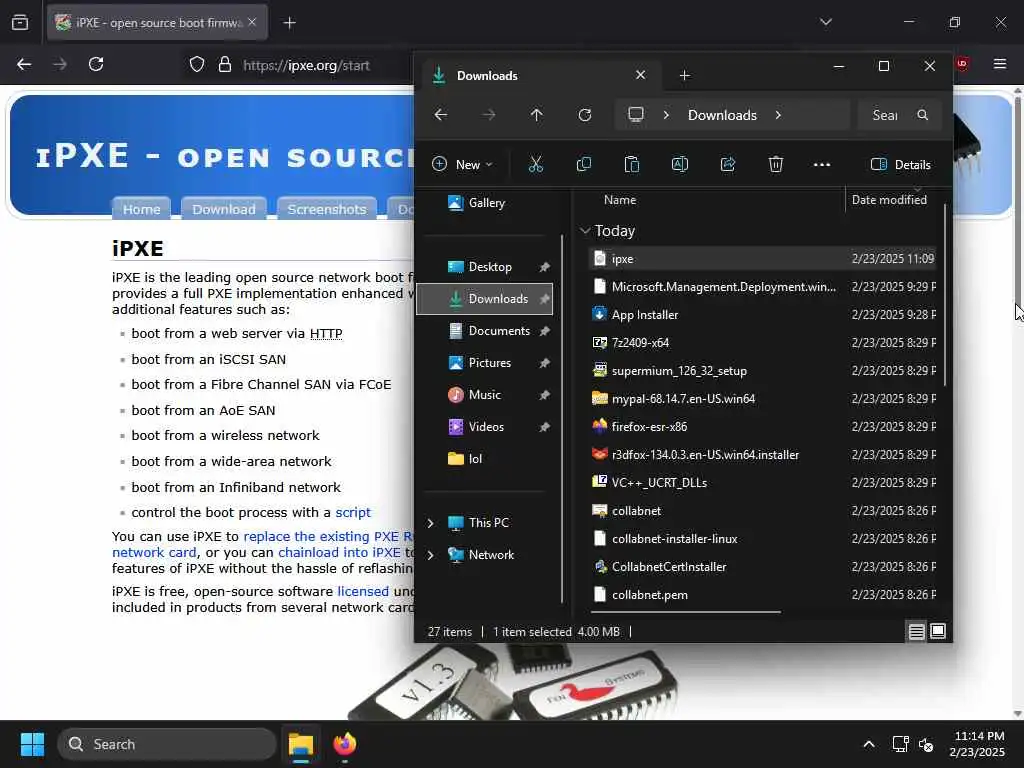Click the uBlock extension icon in Firefox toolbar
Screen dimensions: 1024x768
coord(961,64)
